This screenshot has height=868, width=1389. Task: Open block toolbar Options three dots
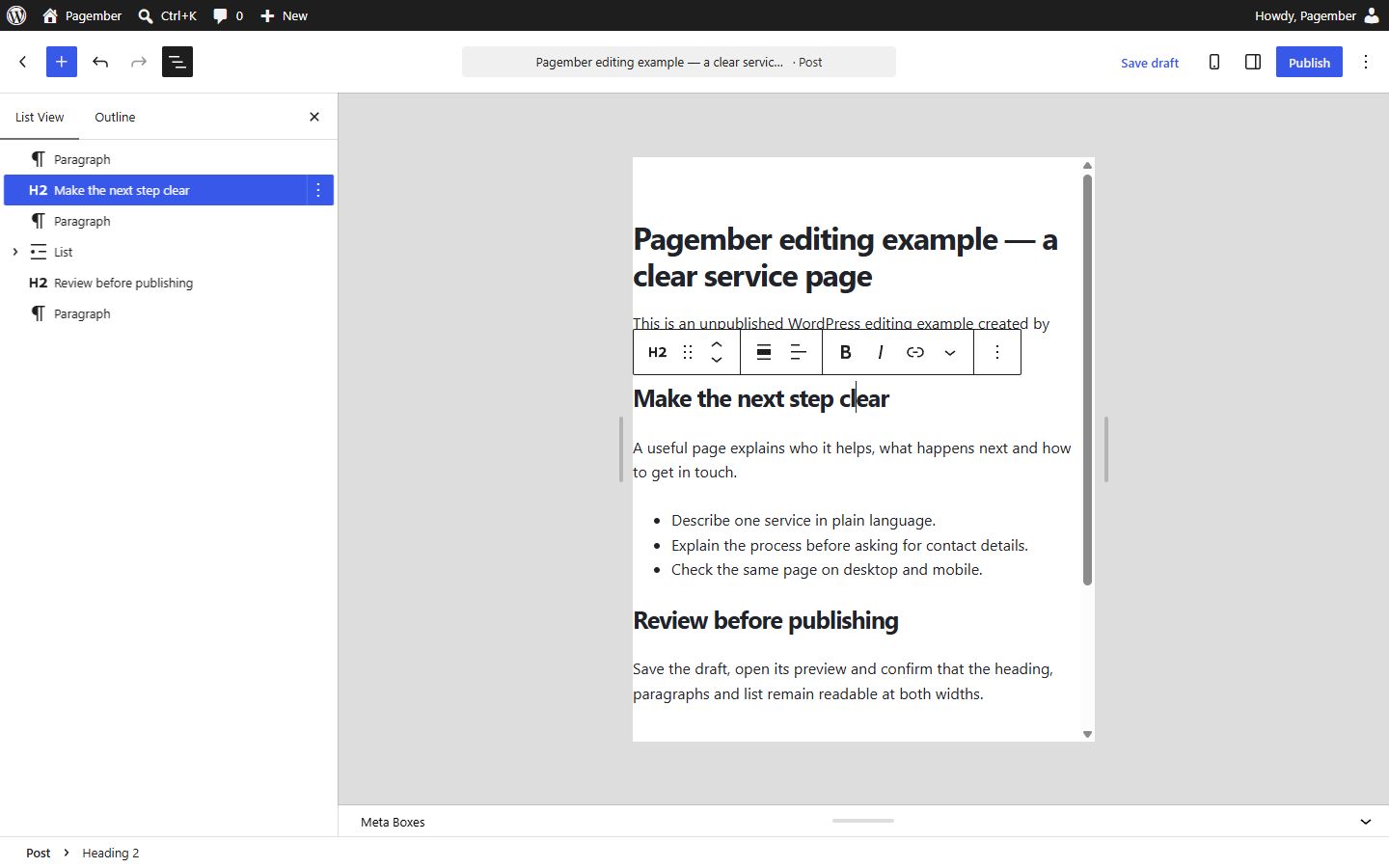(x=997, y=352)
